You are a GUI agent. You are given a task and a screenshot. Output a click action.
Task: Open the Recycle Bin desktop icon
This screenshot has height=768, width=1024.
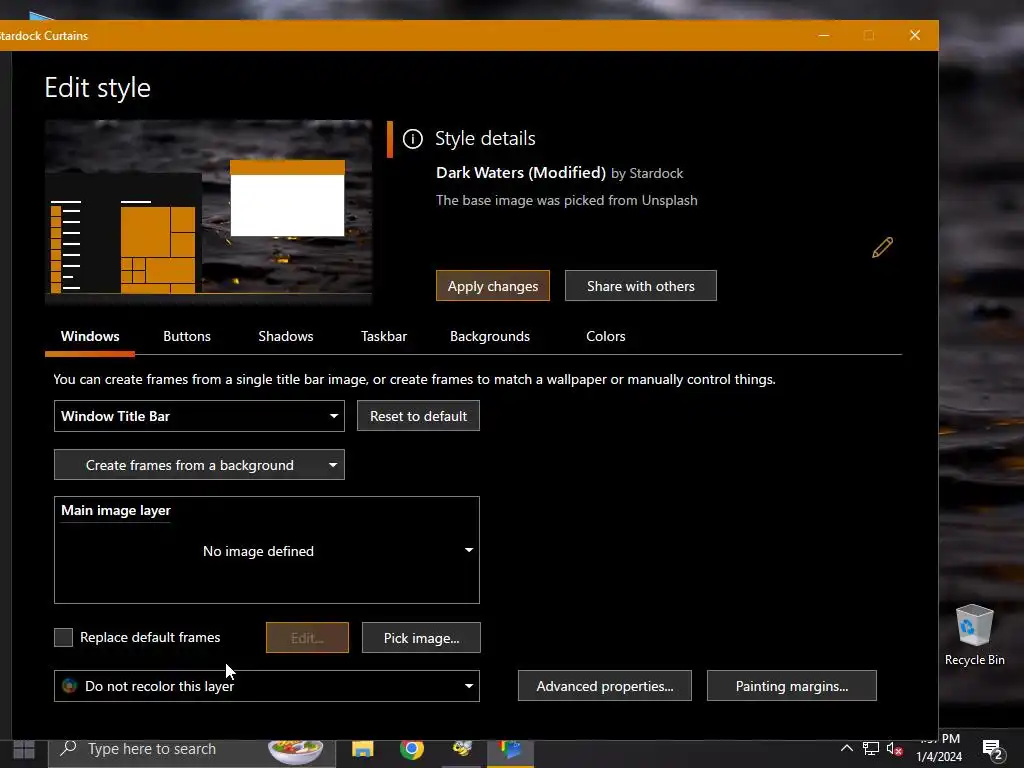(x=974, y=635)
